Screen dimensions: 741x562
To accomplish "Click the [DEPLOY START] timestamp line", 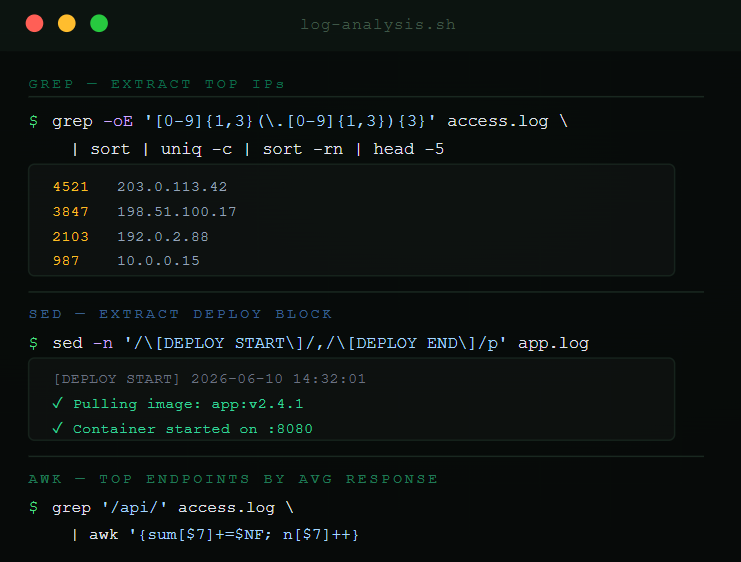I will pyautogui.click(x=209, y=379).
